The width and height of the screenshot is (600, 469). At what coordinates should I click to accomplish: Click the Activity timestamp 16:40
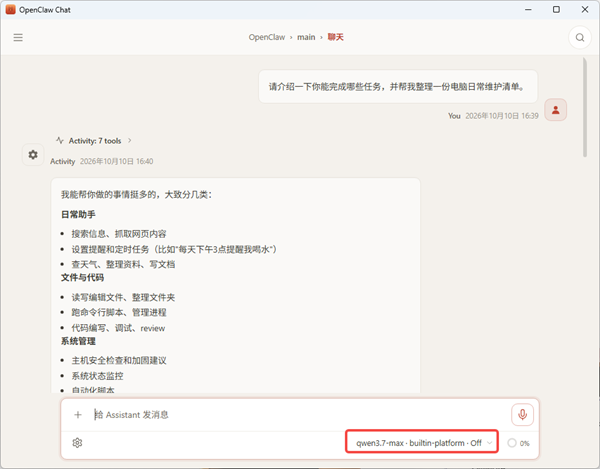point(116,161)
